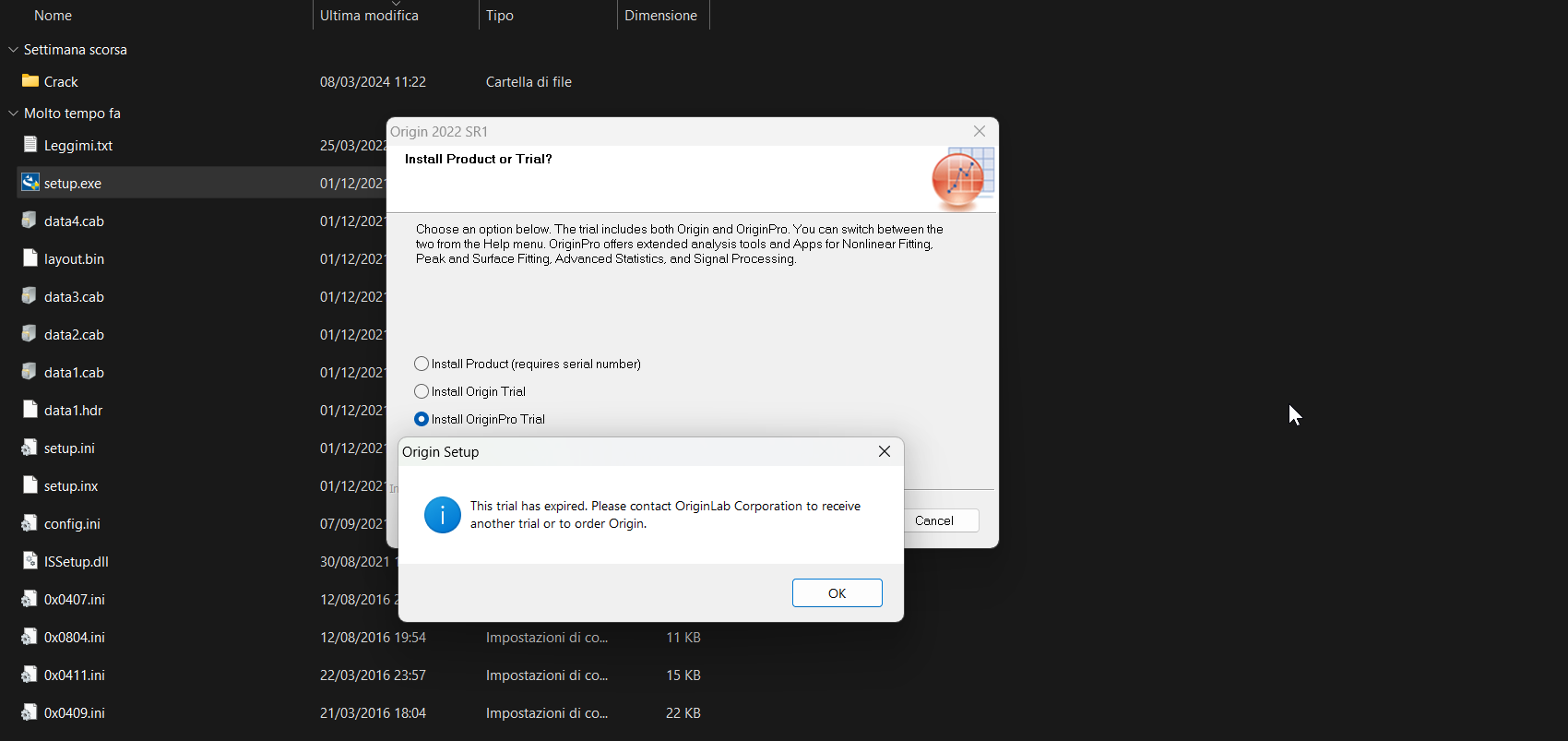Select the setup.inx file name
The height and width of the screenshot is (741, 1568).
point(71,486)
